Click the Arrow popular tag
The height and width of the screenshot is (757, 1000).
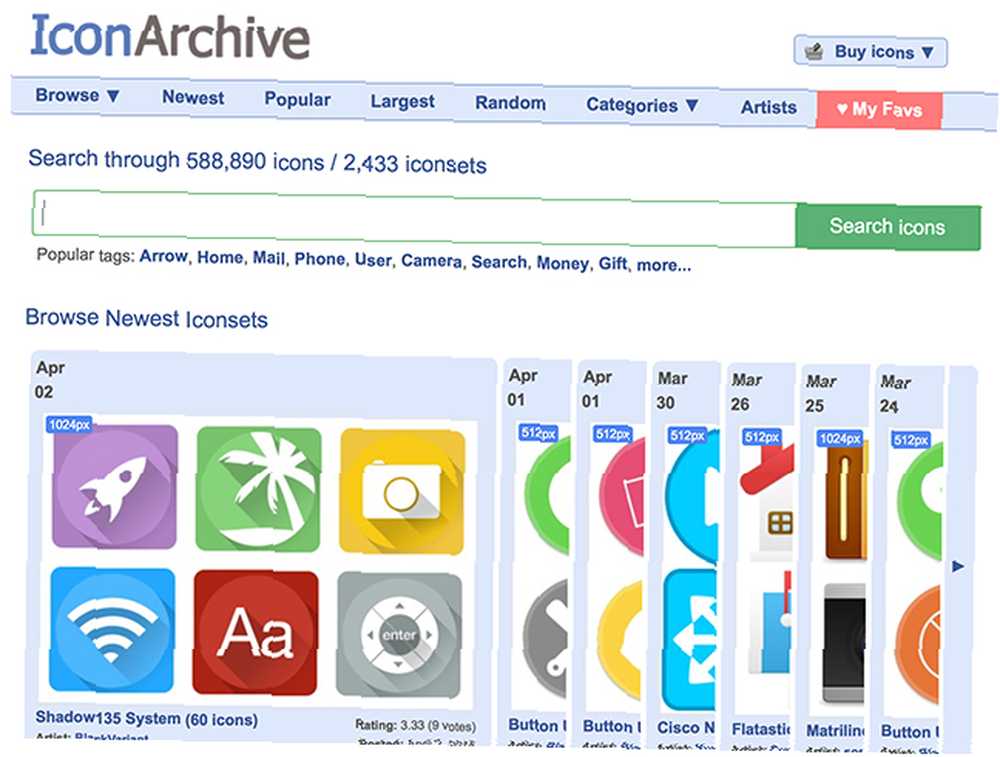click(x=163, y=256)
